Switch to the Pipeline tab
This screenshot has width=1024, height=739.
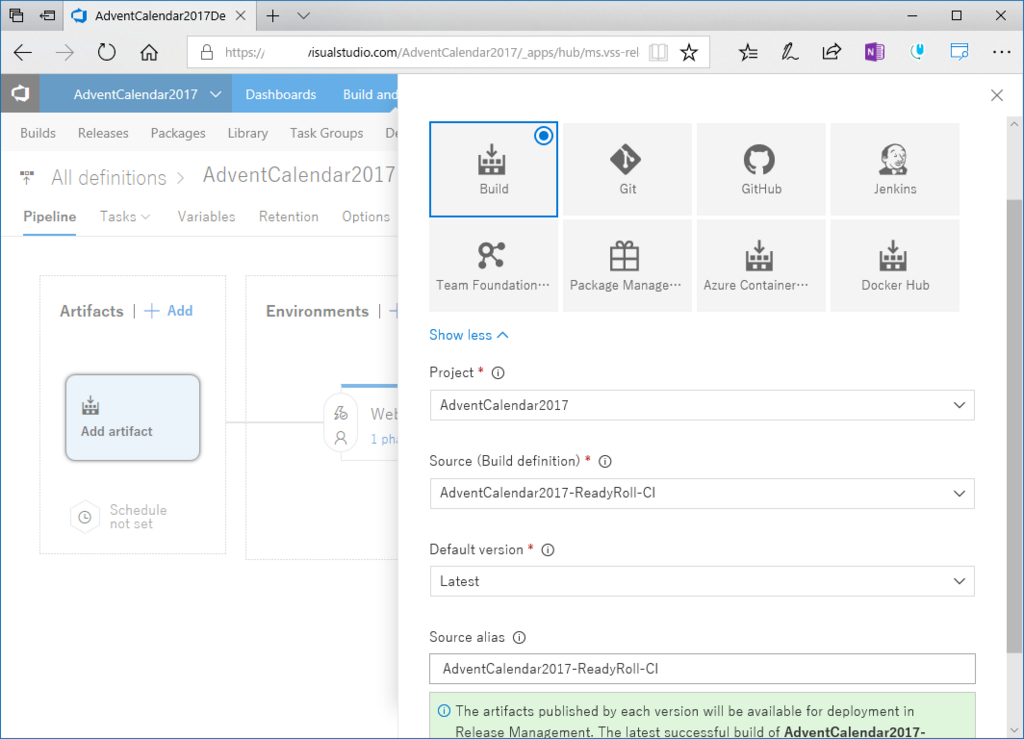point(50,217)
